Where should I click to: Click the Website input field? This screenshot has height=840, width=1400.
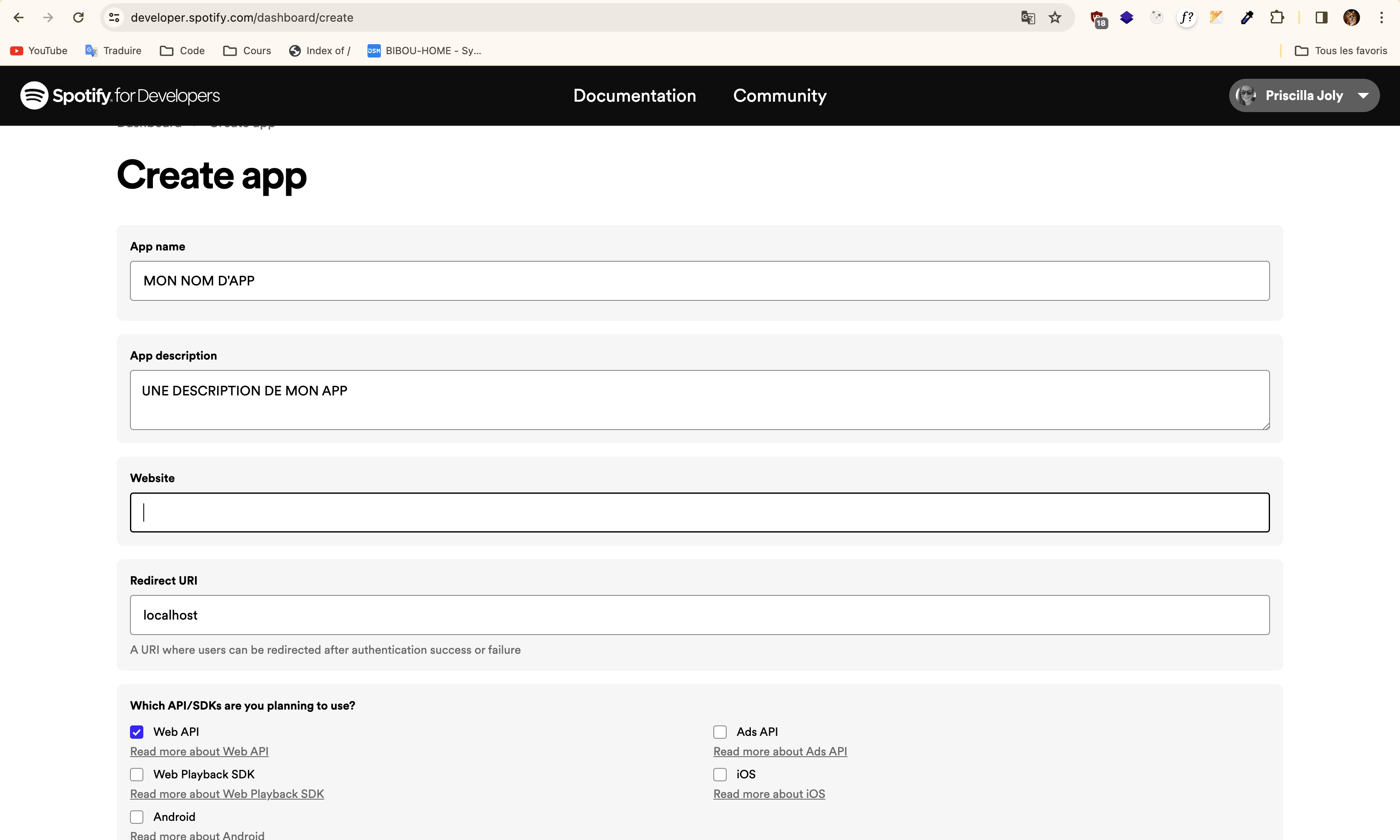click(x=700, y=511)
